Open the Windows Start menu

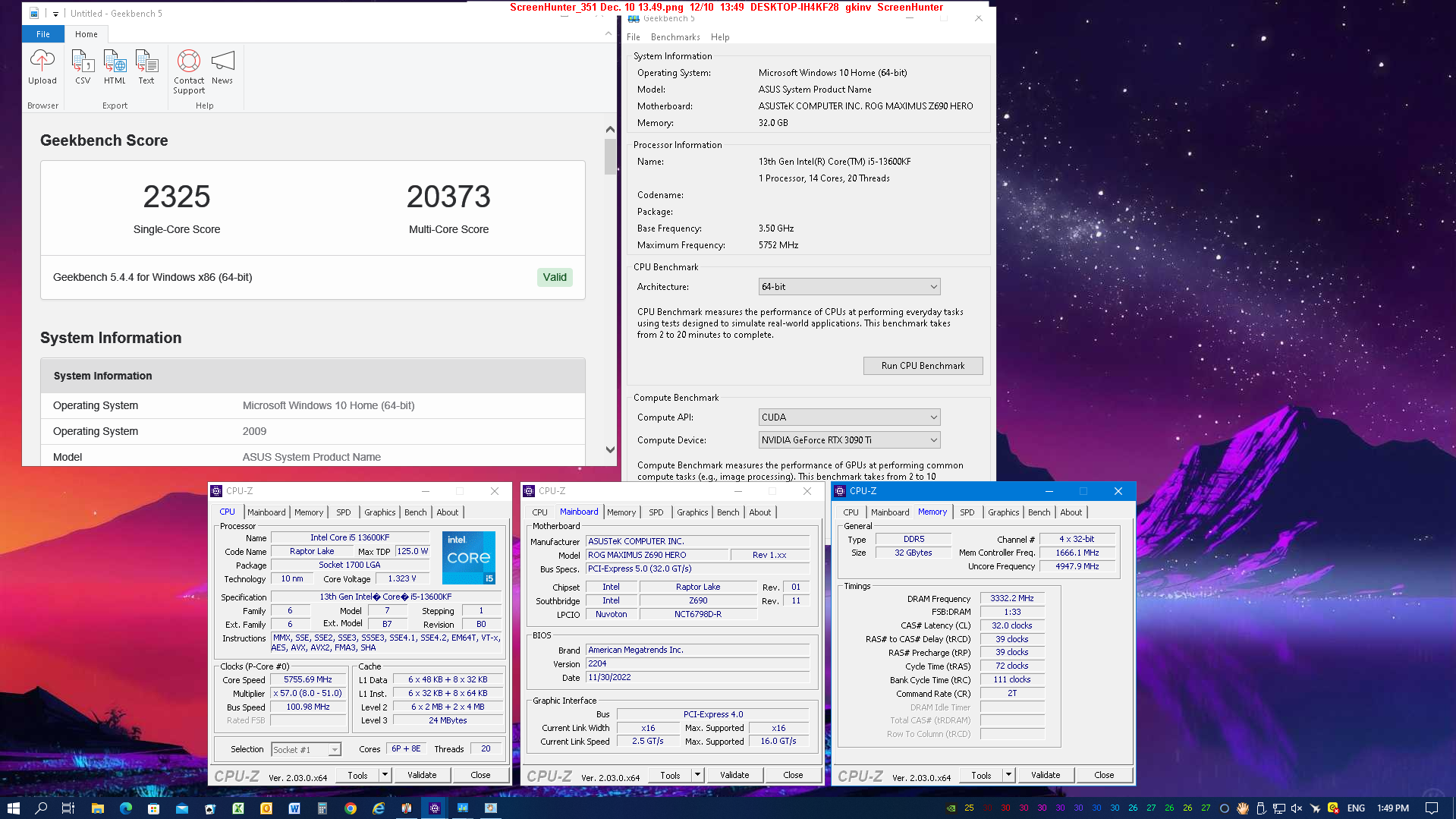click(x=13, y=808)
